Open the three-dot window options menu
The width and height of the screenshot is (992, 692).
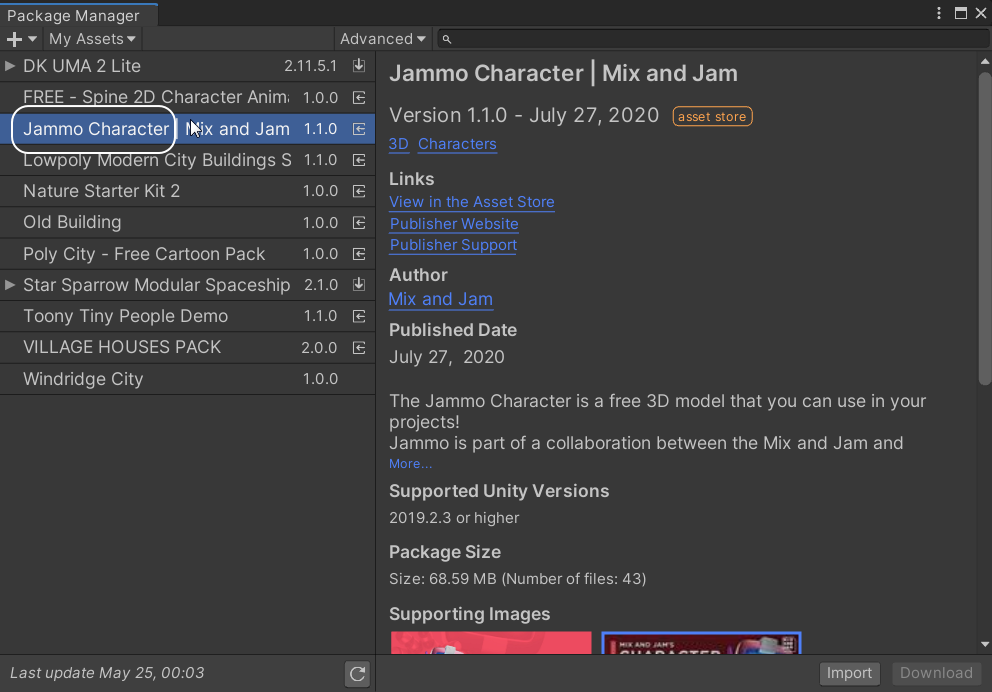[x=939, y=13]
